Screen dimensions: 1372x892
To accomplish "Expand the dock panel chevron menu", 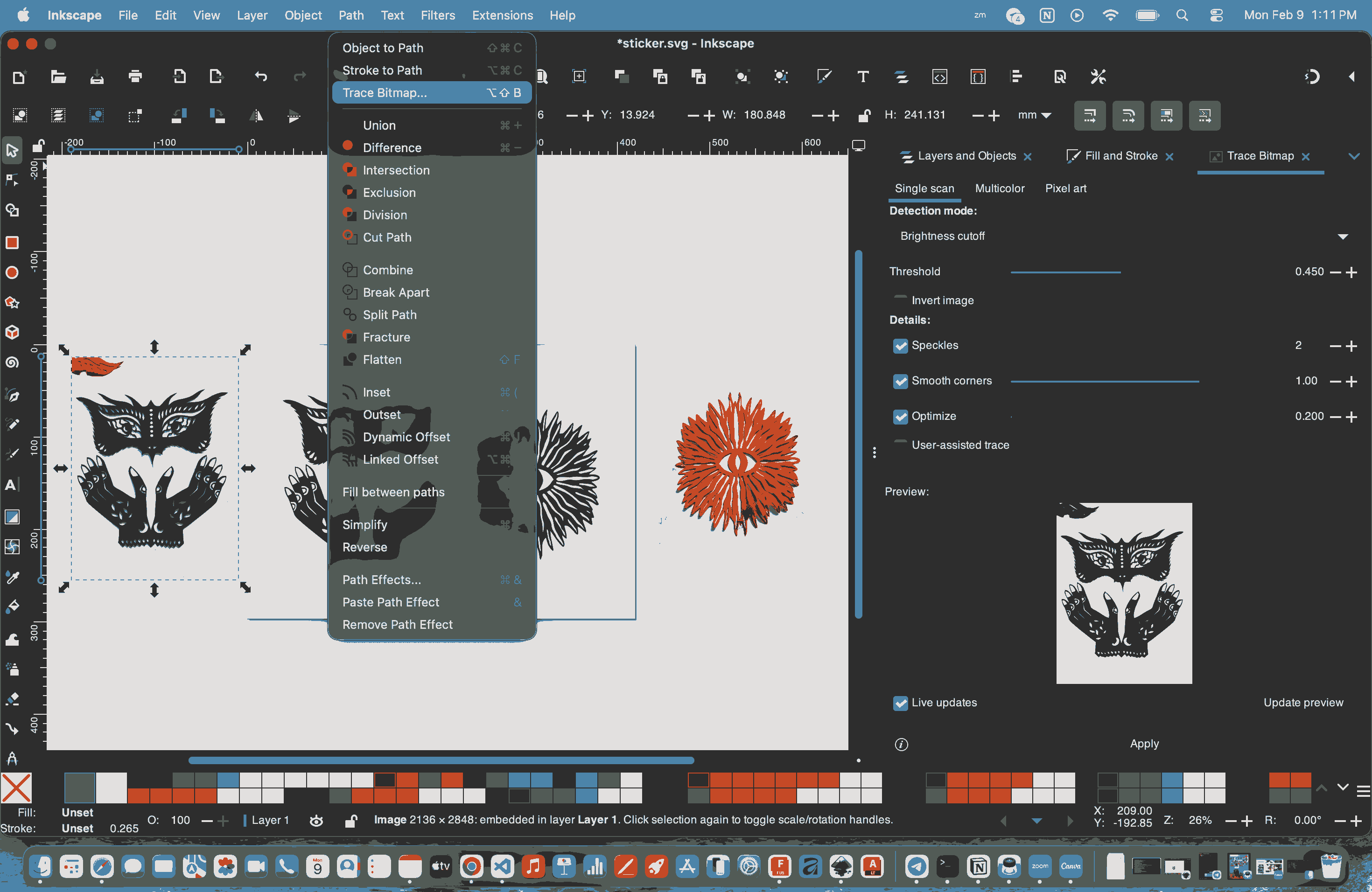I will [1353, 156].
